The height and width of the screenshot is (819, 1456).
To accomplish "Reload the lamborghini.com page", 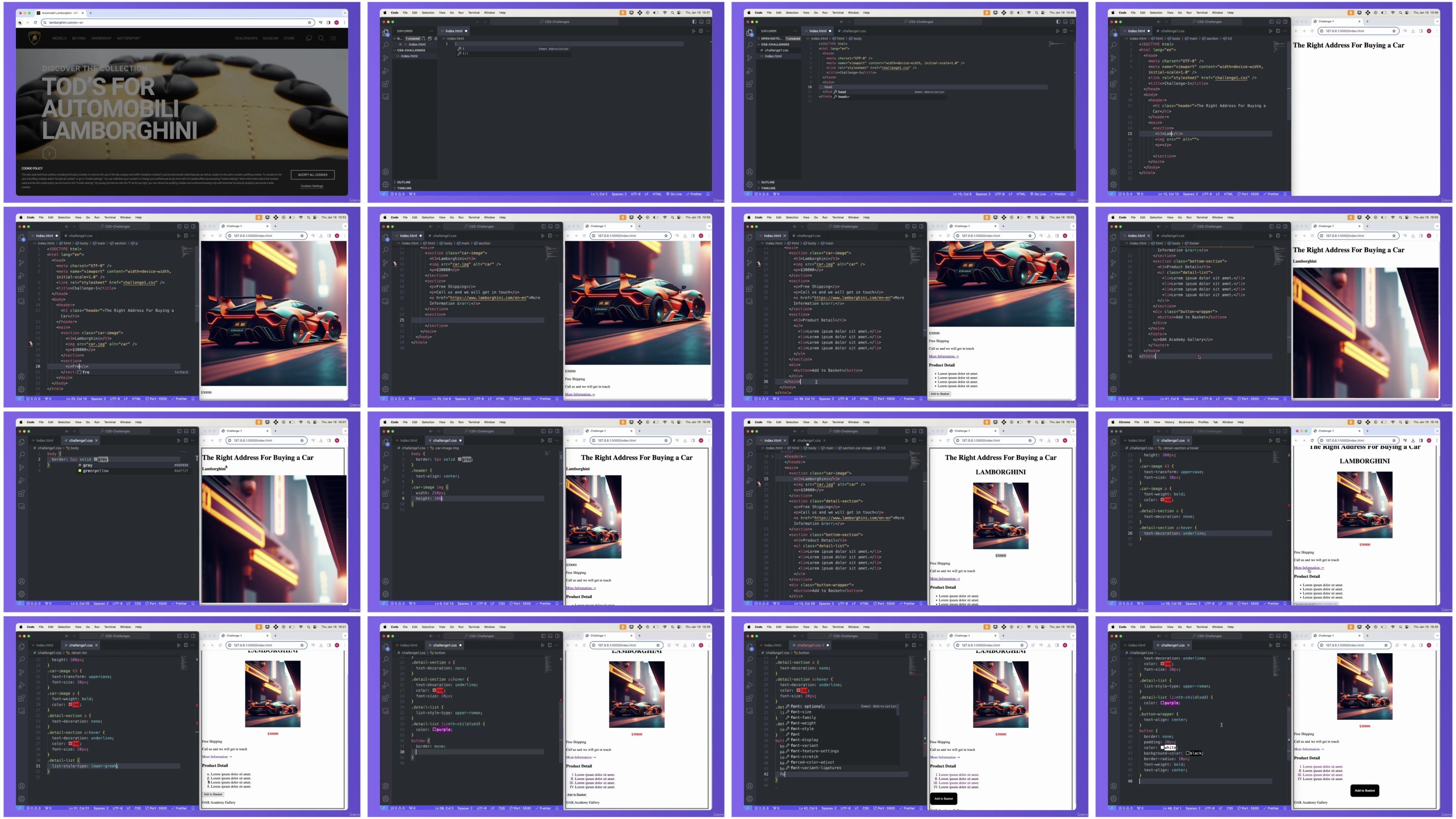I will coord(35,23).
